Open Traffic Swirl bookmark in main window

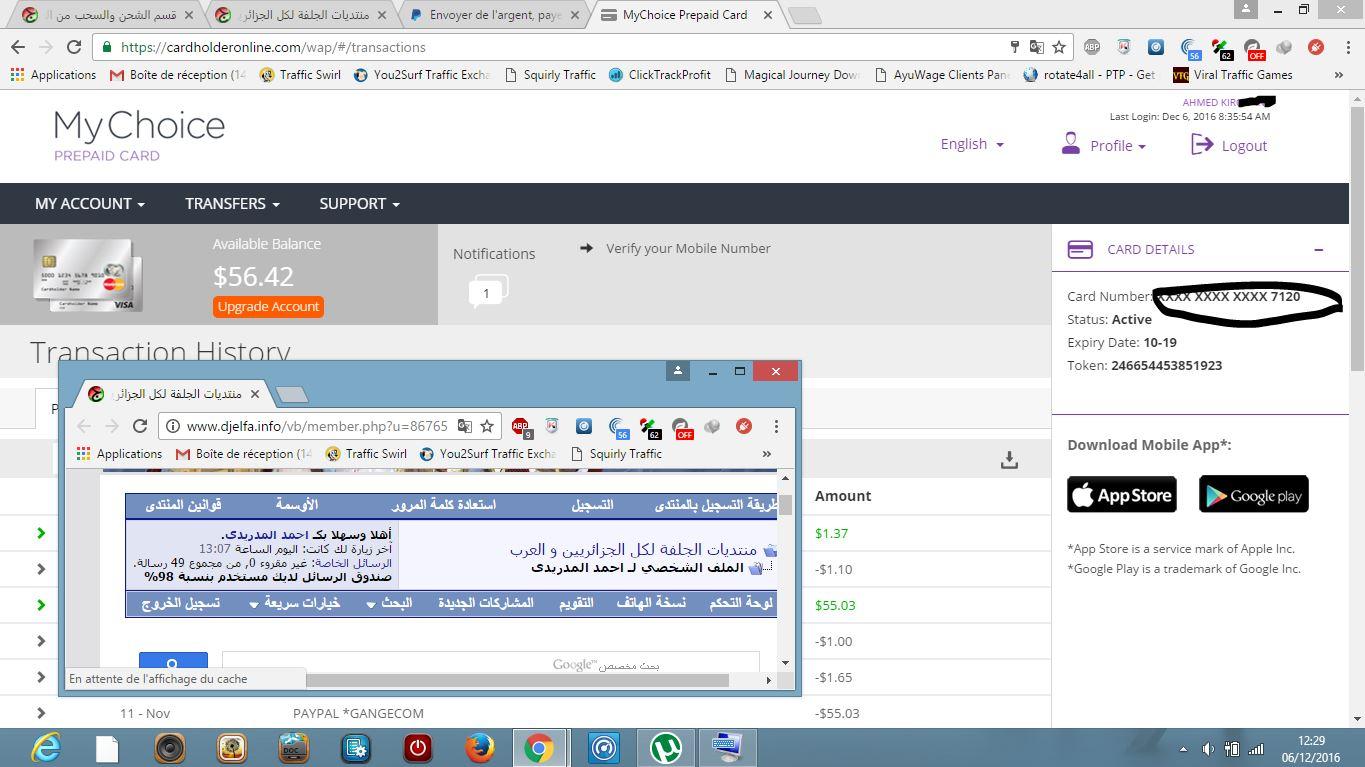301,75
